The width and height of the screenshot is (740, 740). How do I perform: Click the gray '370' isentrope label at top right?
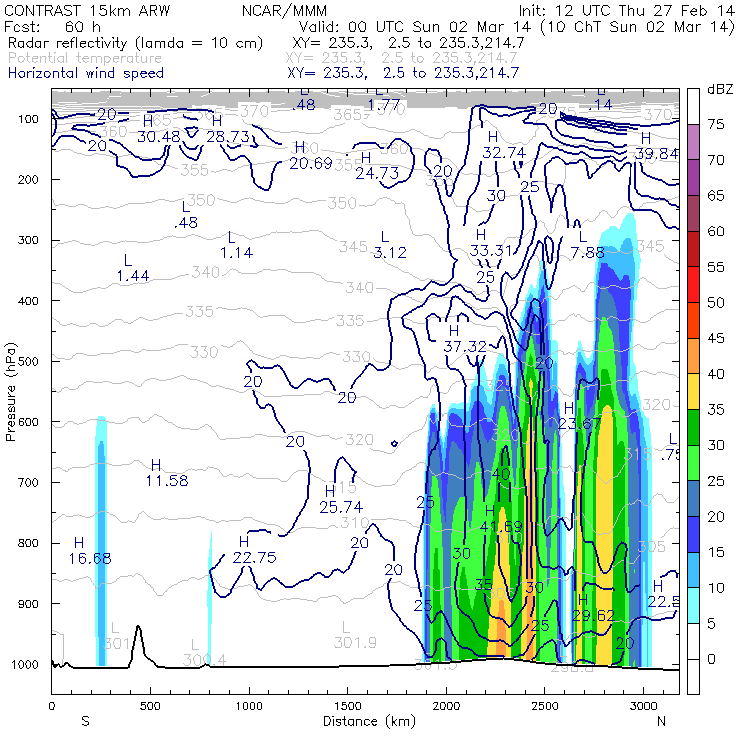click(x=658, y=114)
